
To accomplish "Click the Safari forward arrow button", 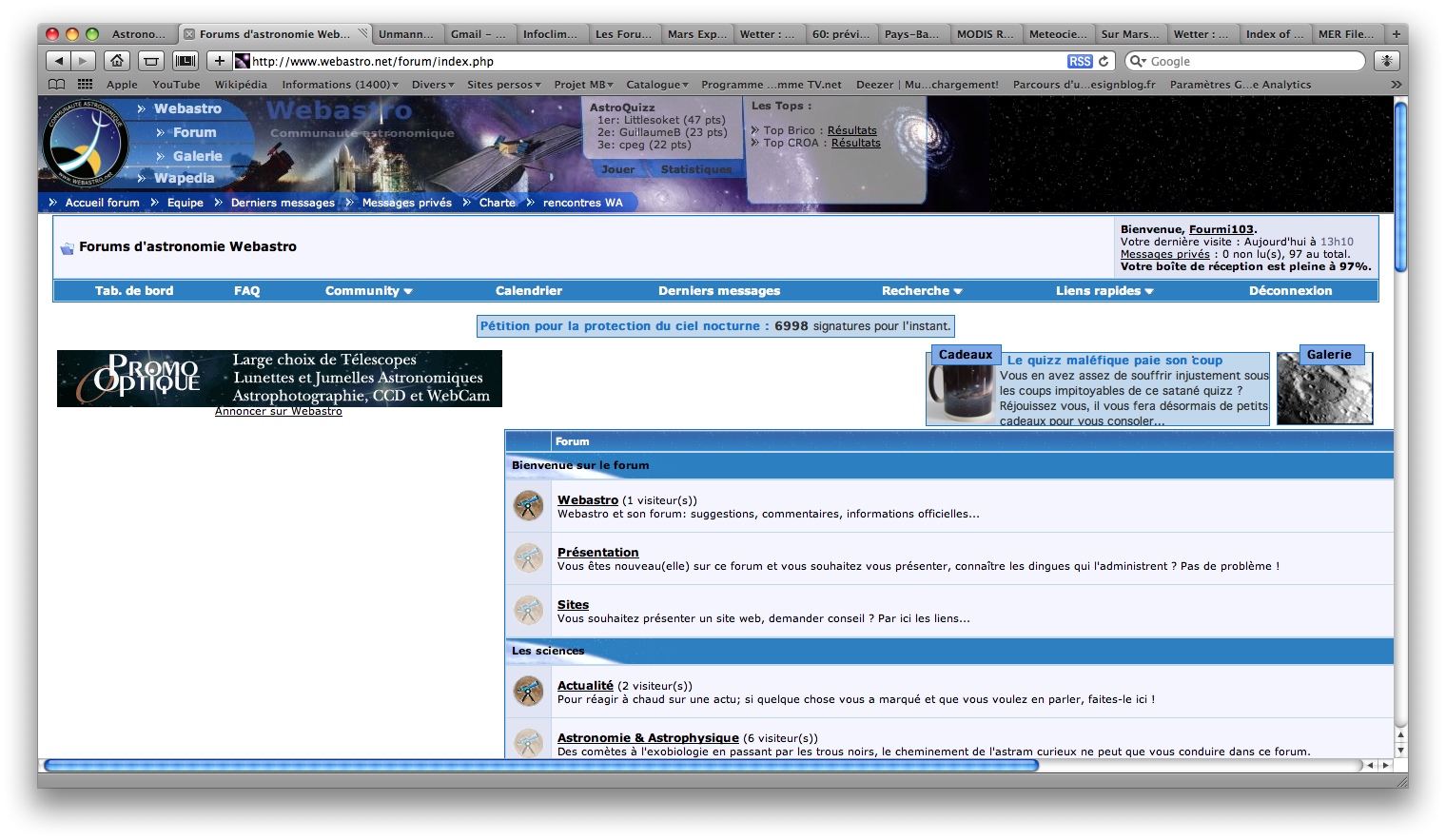I will pyautogui.click(x=84, y=61).
